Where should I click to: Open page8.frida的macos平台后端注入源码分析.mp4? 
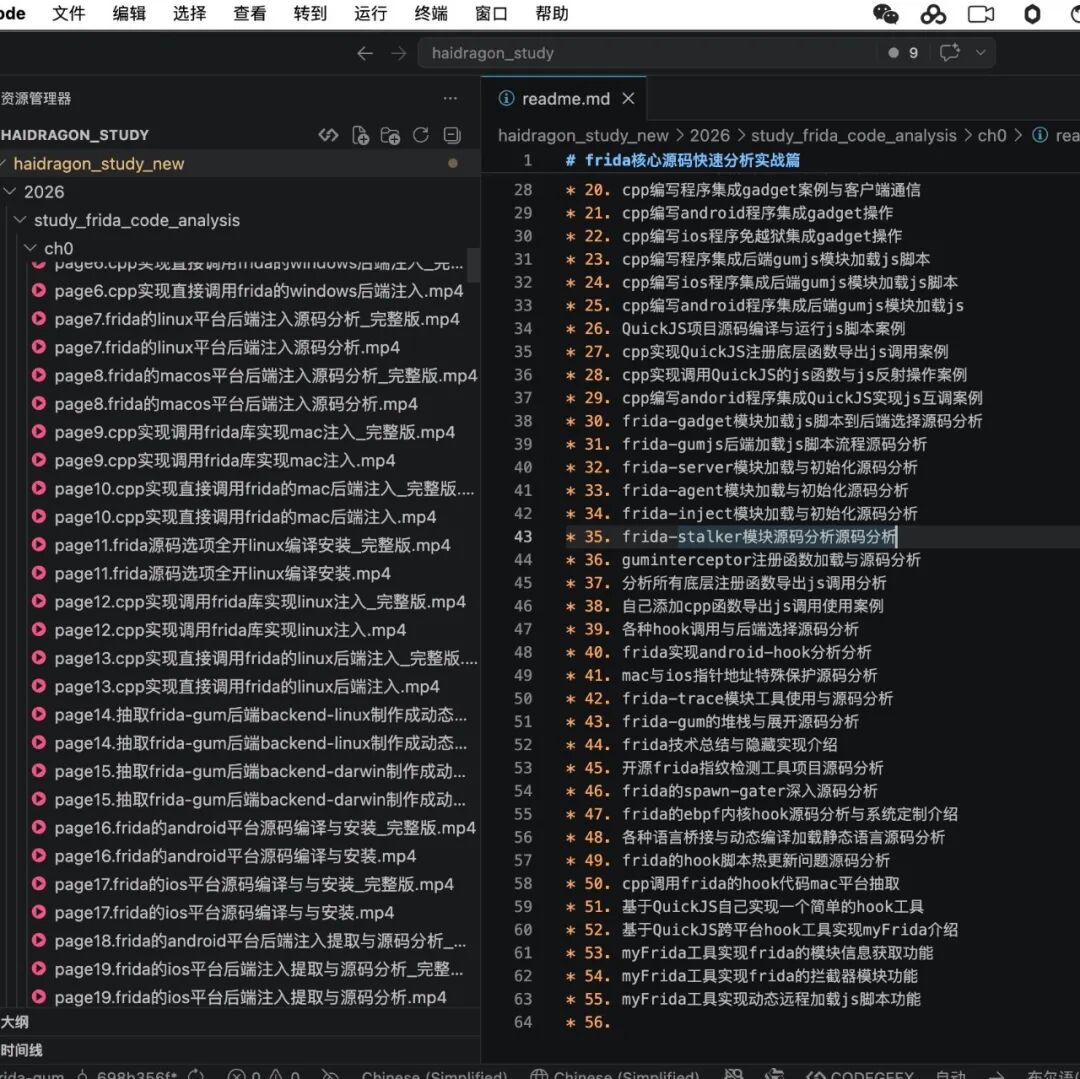pyautogui.click(x=236, y=404)
